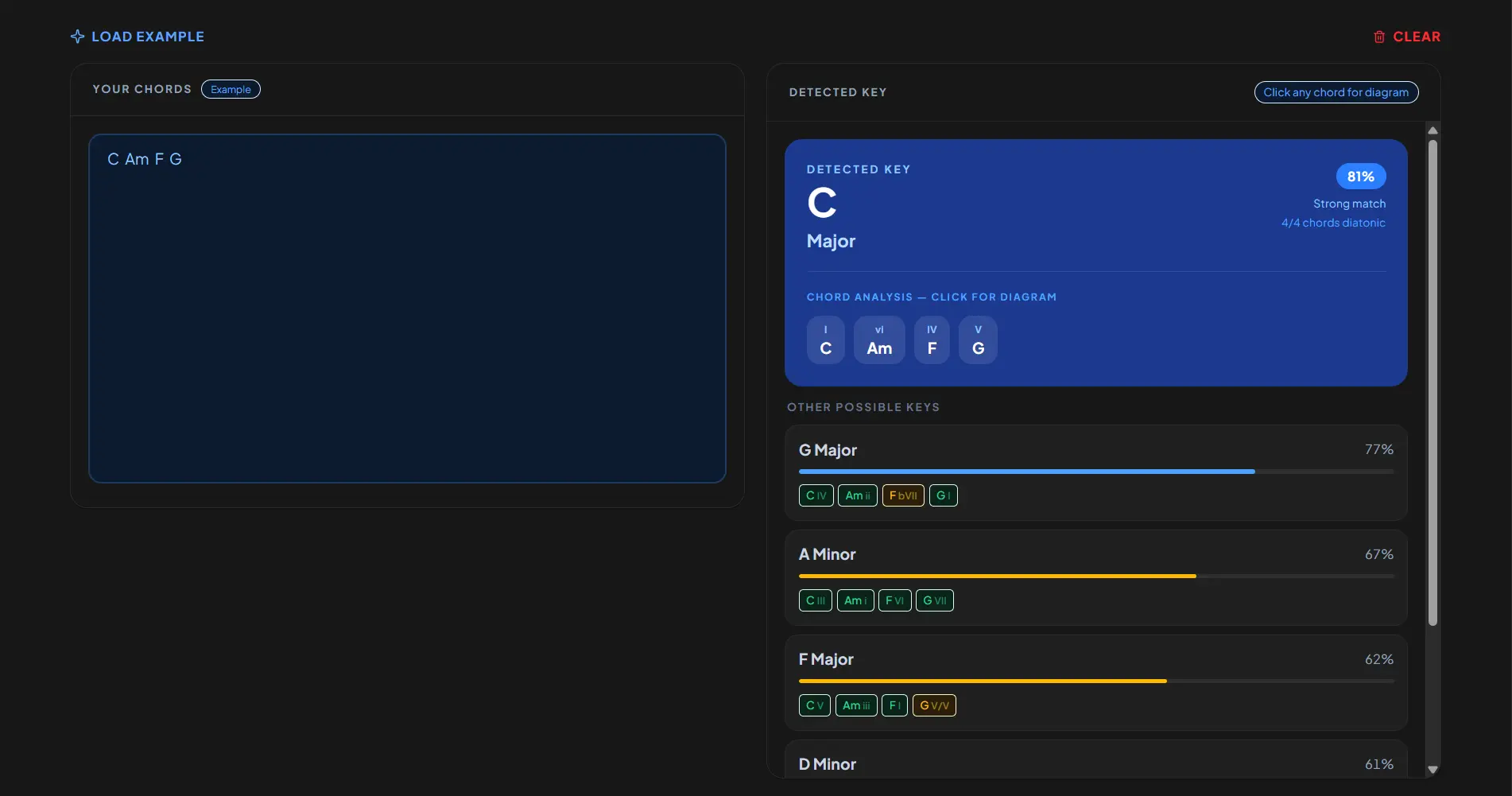1512x796 pixels.
Task: Click the C V chip under F Major
Action: pyautogui.click(x=814, y=705)
